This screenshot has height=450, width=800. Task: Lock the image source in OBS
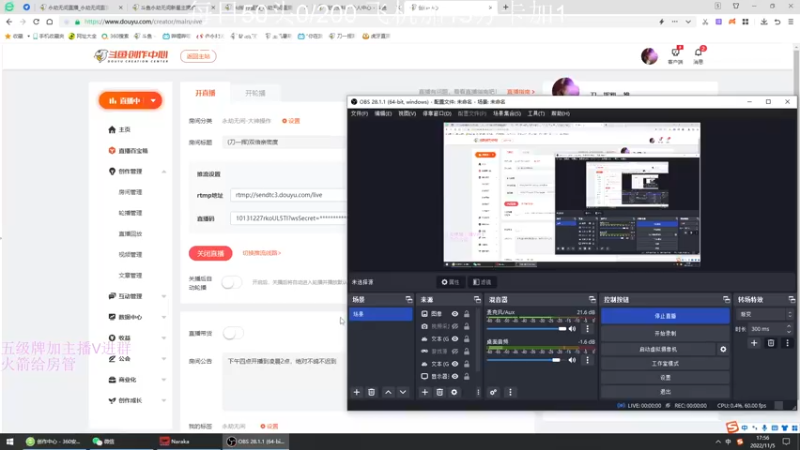coord(466,314)
